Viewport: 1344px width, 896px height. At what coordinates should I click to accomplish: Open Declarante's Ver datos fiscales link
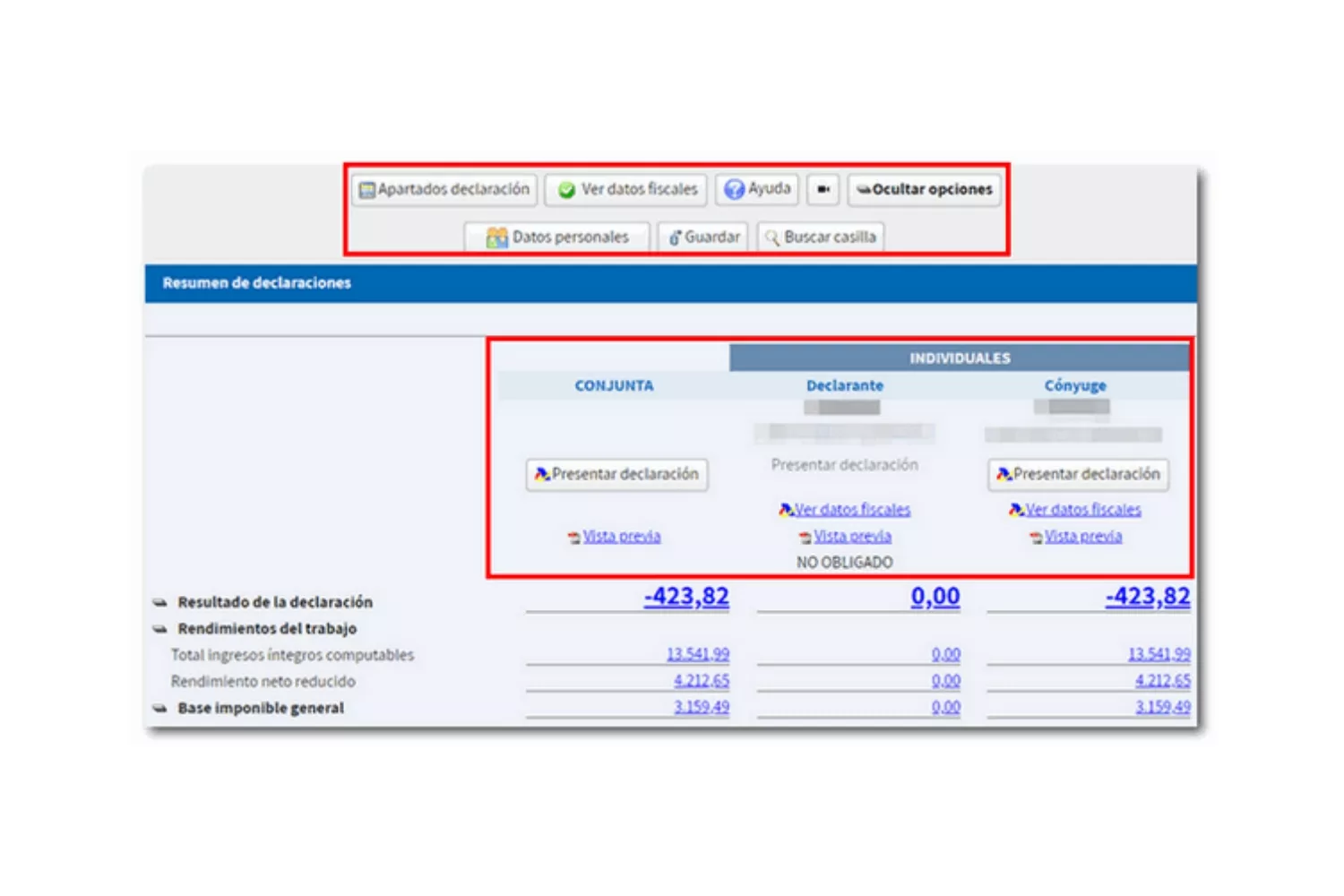[851, 510]
